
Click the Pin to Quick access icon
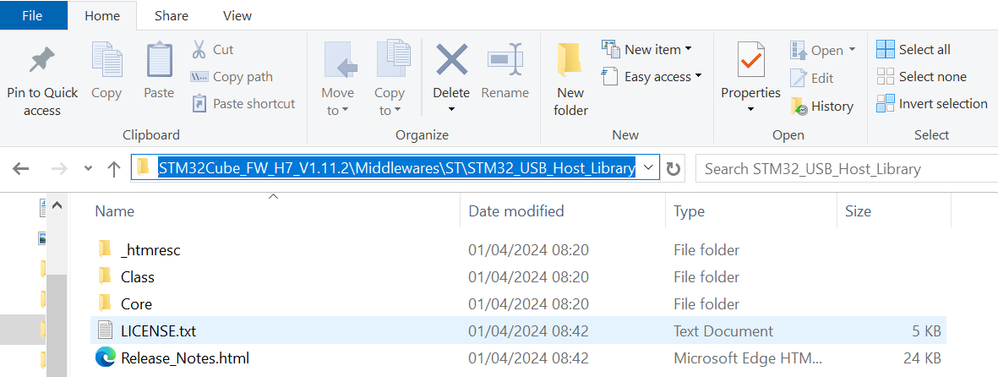[42, 61]
